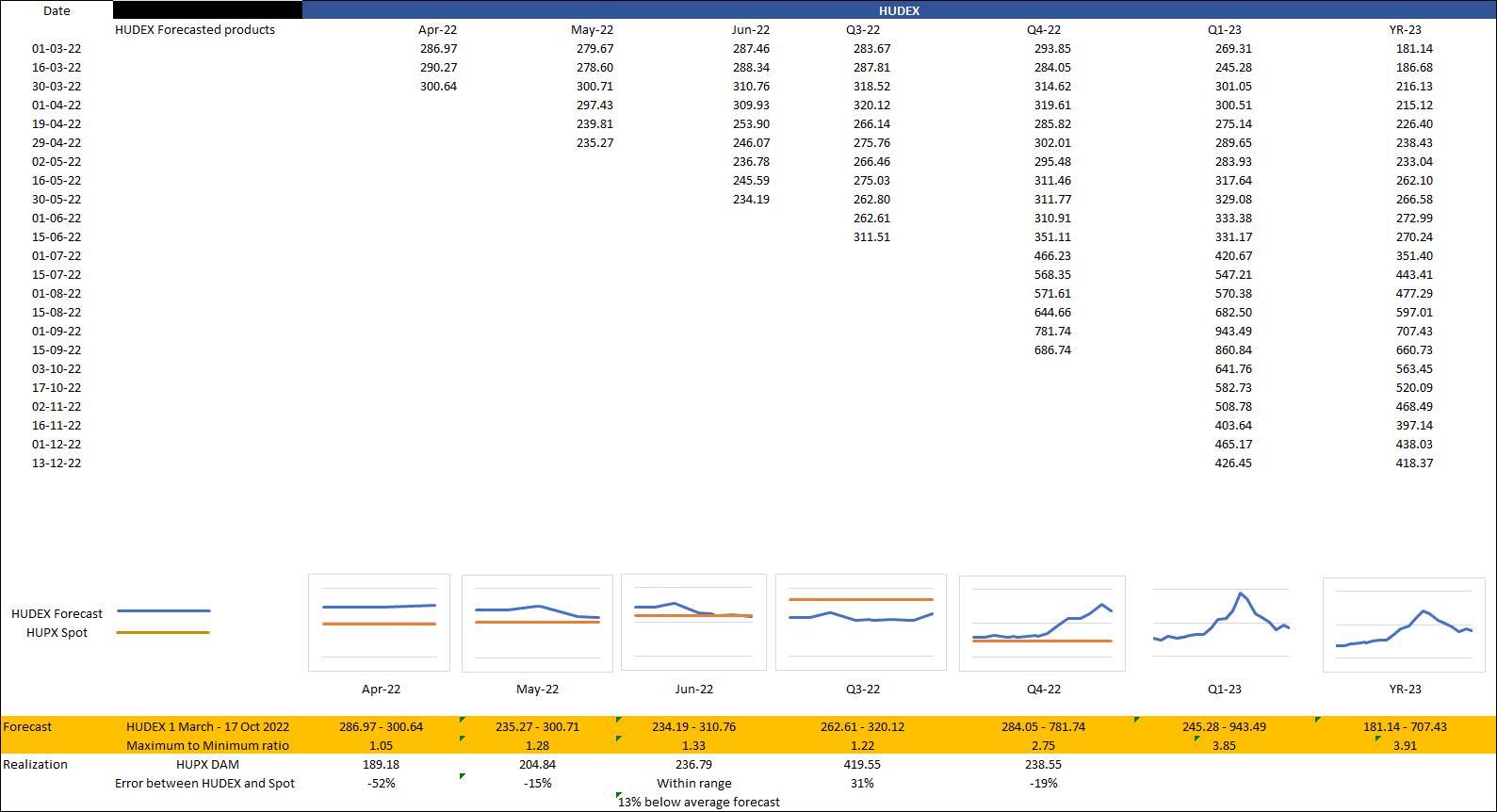Click the date cell 13-12-22
The height and width of the screenshot is (812, 1497).
click(57, 463)
